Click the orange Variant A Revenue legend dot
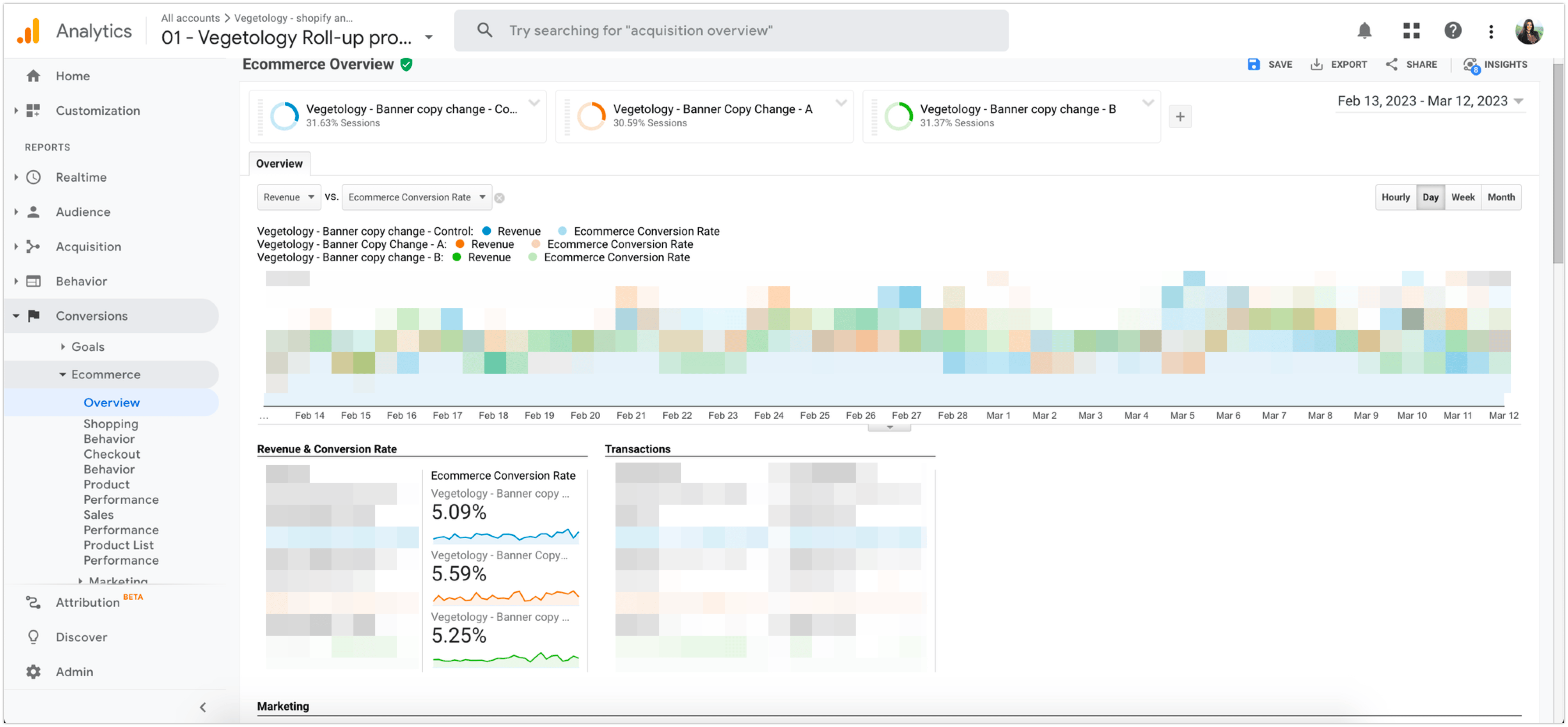 coord(460,244)
